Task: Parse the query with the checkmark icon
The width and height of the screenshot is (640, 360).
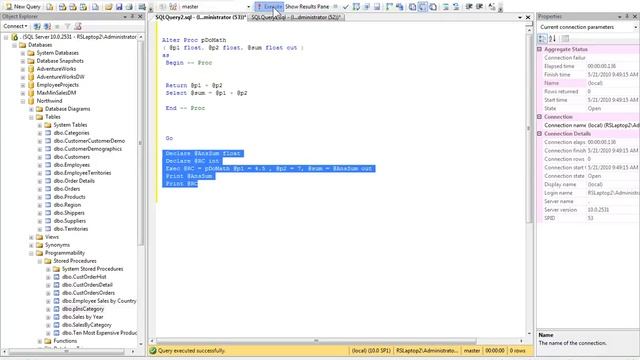Action: click(x=346, y=7)
